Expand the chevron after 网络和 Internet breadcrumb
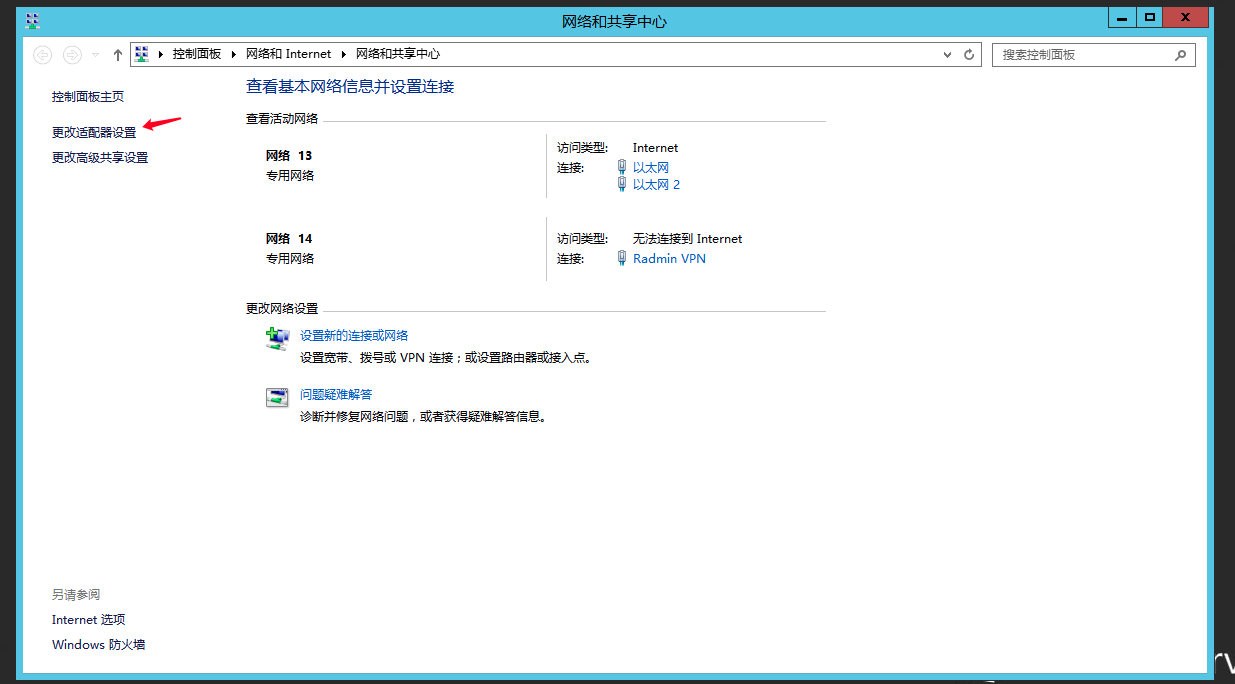The width and height of the screenshot is (1235, 684). click(344, 54)
